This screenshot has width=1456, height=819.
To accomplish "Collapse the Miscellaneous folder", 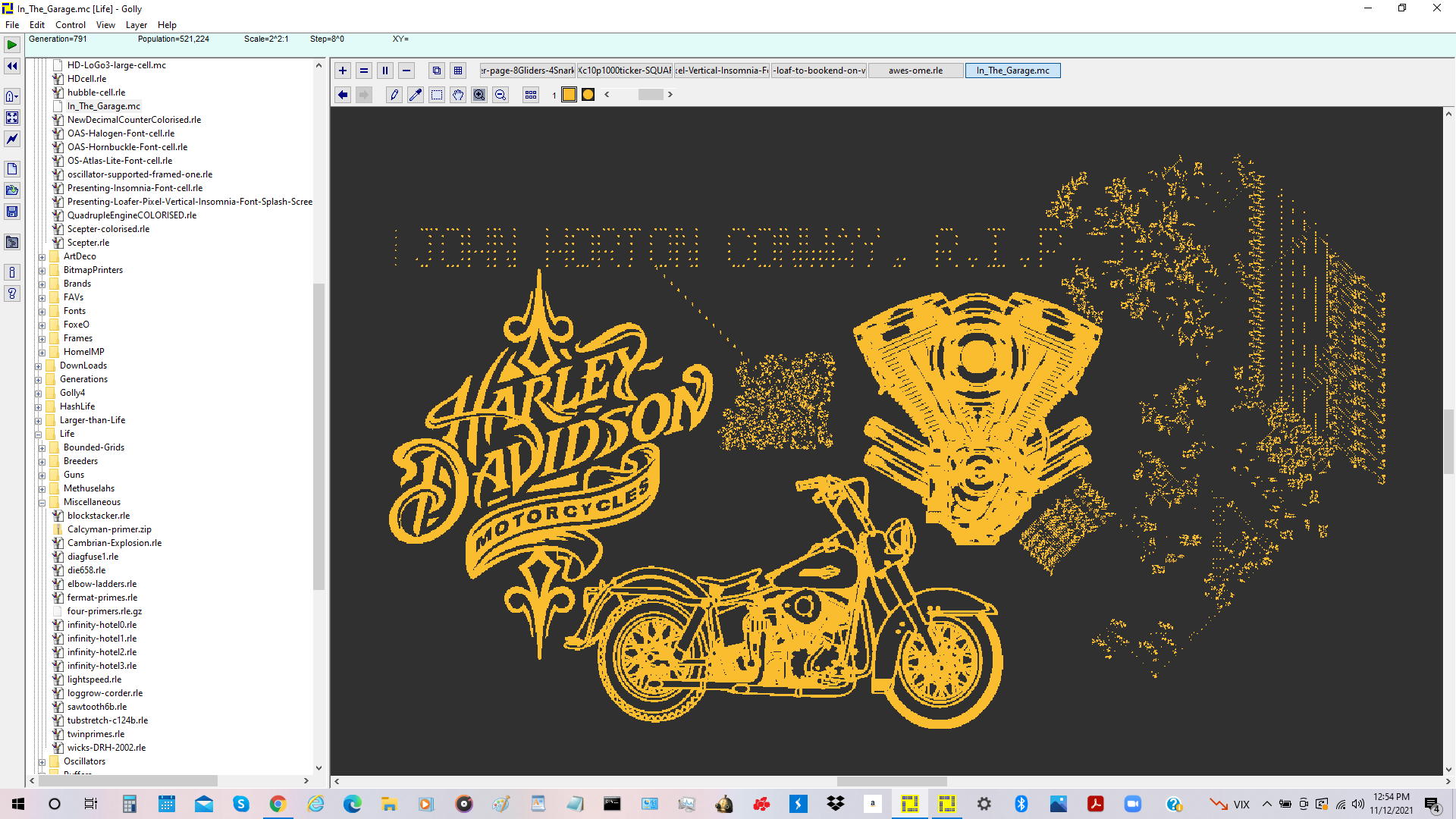I will click(42, 502).
